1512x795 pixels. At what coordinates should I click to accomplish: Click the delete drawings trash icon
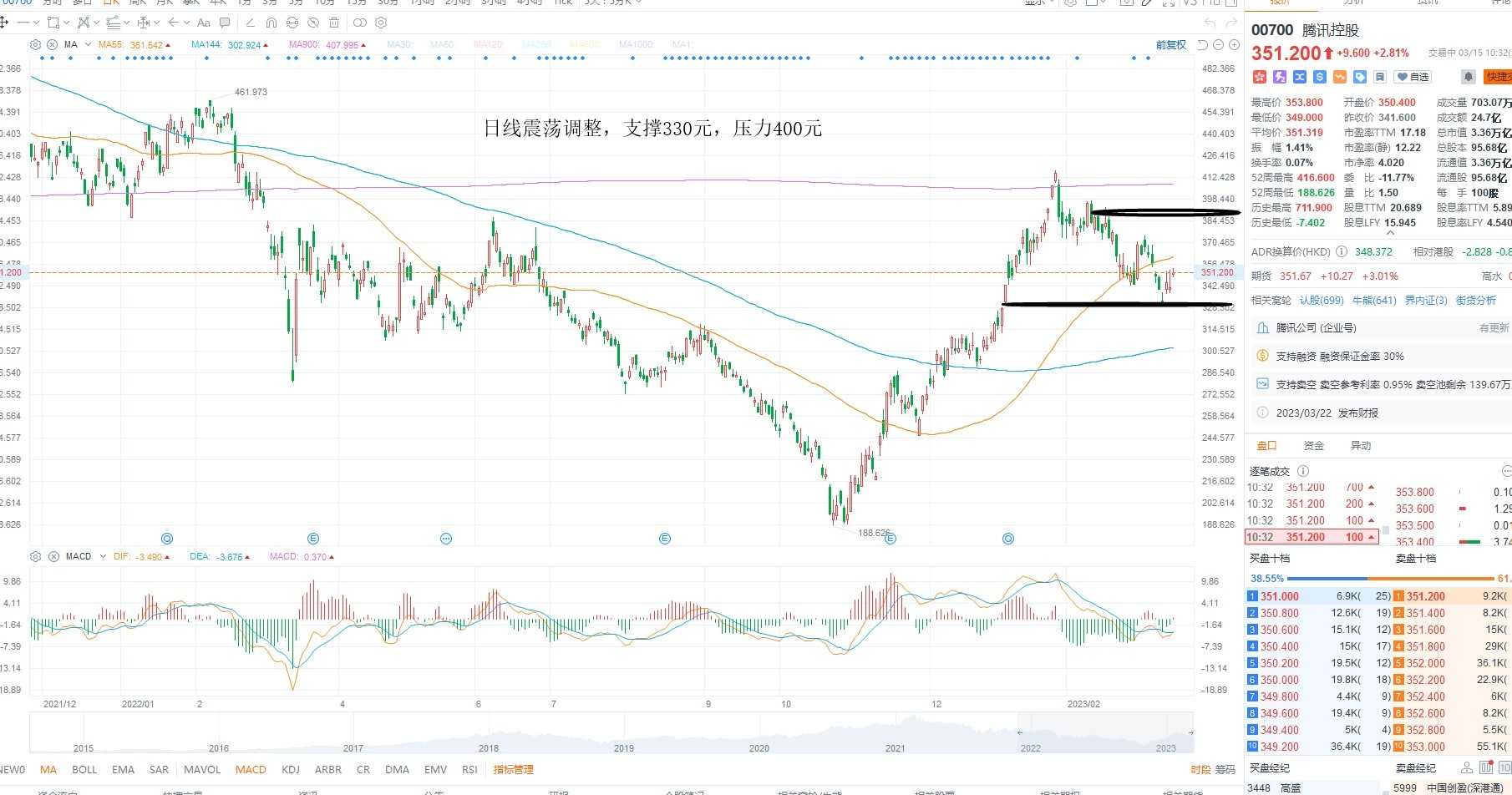pyautogui.click(x=334, y=23)
